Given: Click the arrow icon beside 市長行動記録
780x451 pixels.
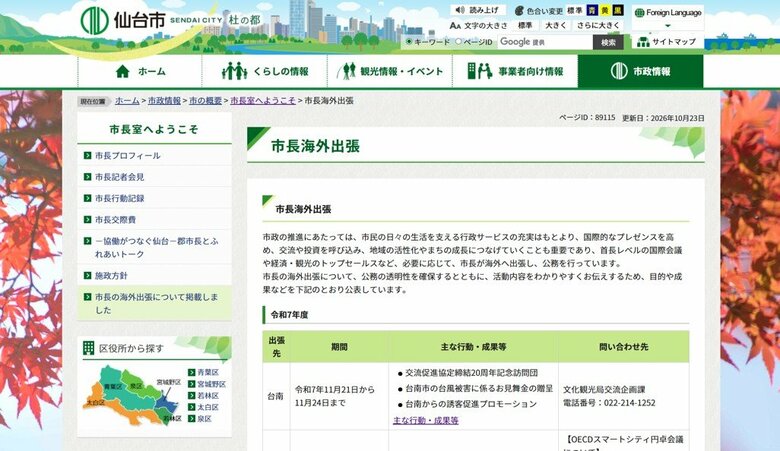Looking at the screenshot, I should pyautogui.click(x=88, y=198).
